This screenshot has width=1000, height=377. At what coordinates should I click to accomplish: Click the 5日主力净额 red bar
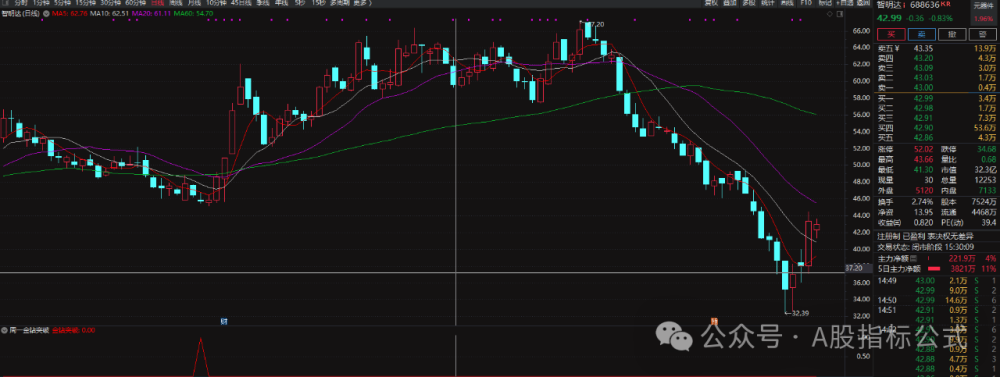click(x=934, y=269)
